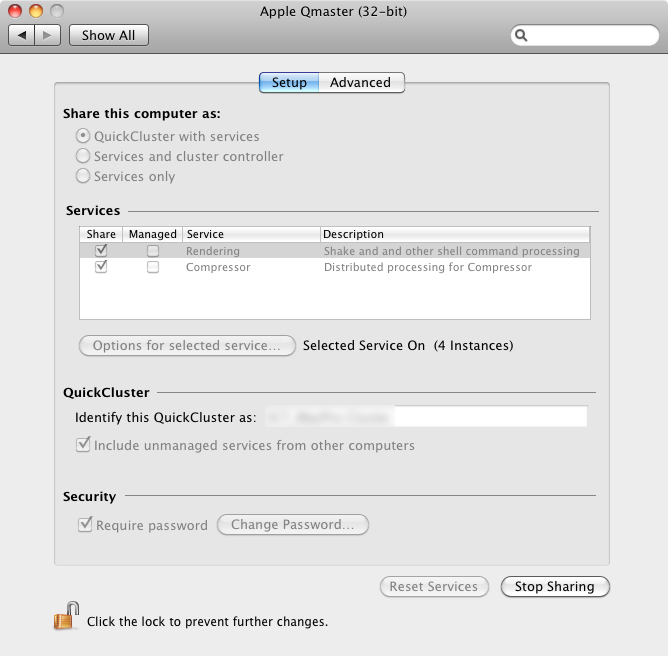Click the Description column header

click(455, 234)
